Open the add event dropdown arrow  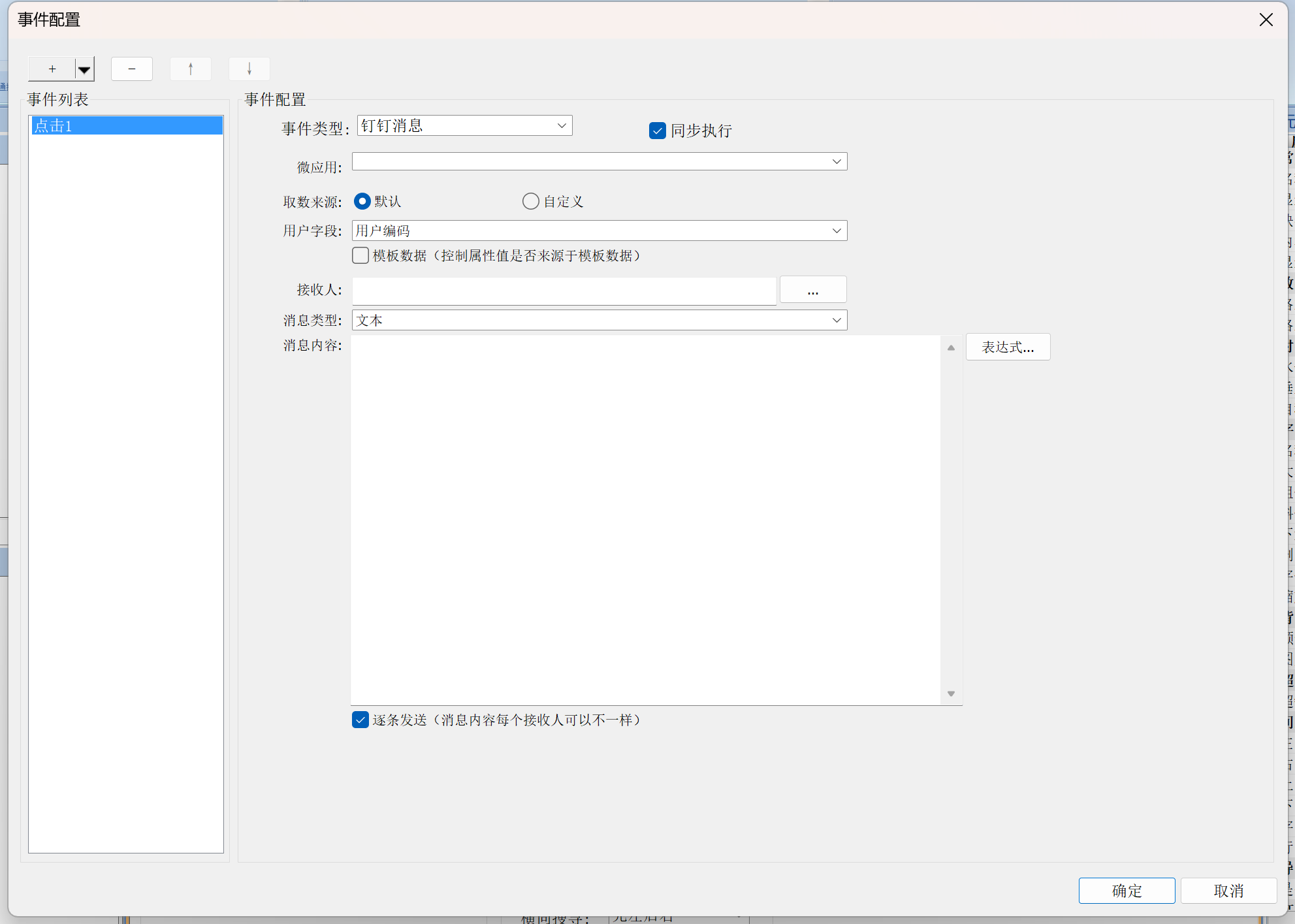click(x=84, y=69)
